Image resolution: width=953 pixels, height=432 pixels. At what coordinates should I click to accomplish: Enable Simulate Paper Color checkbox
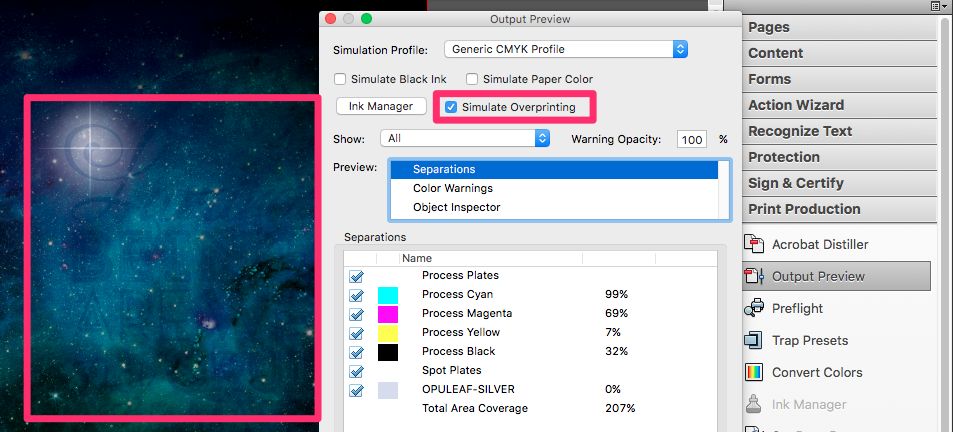[472, 79]
